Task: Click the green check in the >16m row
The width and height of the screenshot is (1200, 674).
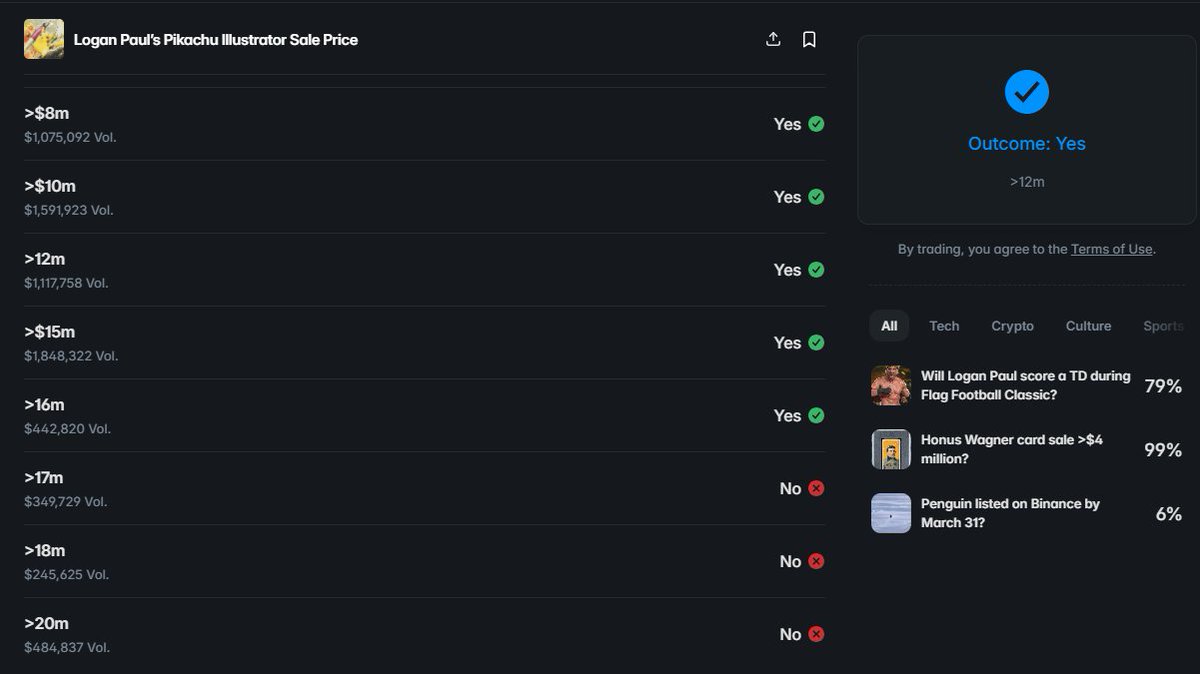Action: point(816,416)
